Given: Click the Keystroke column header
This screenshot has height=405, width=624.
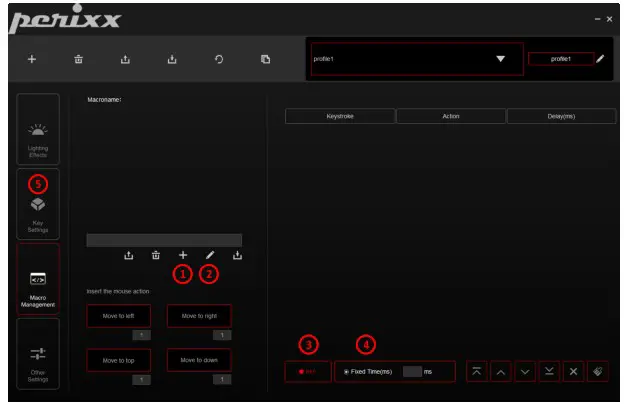Looking at the screenshot, I should 340,116.
